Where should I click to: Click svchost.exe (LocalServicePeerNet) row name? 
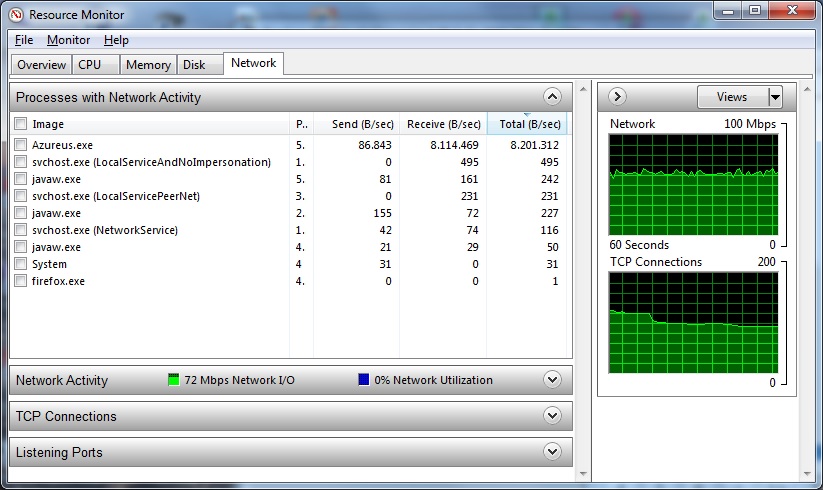(116, 196)
